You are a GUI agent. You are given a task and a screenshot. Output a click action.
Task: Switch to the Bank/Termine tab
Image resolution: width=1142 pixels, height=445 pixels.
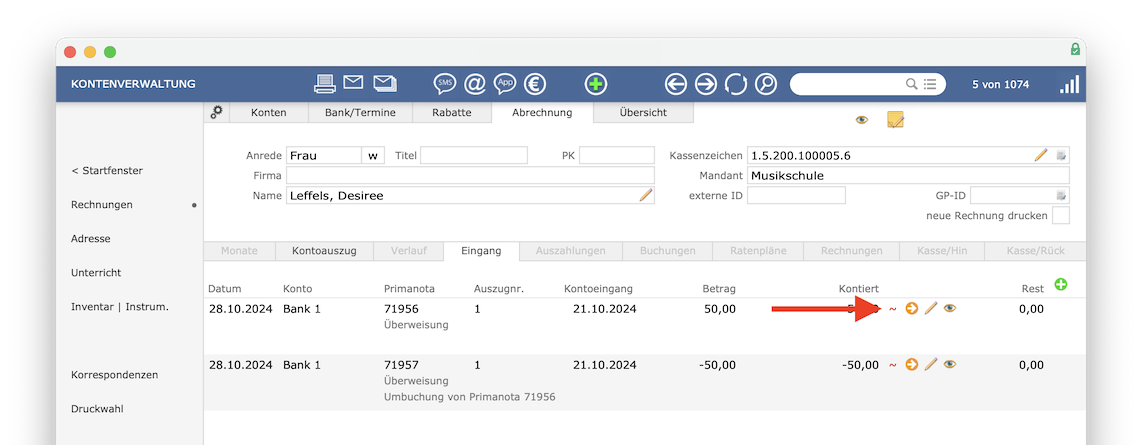click(360, 112)
